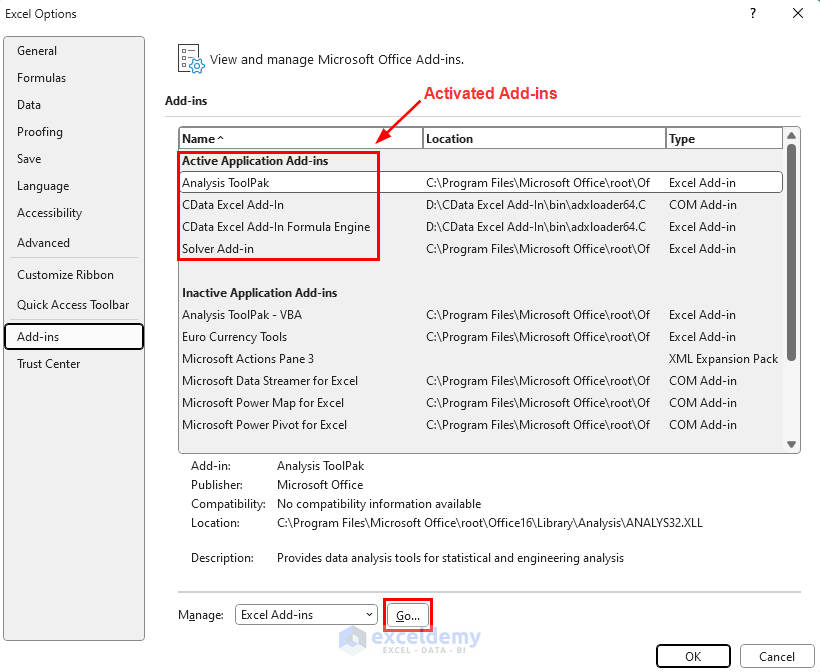This screenshot has width=820, height=672.
Task: Click the Cancel button
Action: point(777,656)
